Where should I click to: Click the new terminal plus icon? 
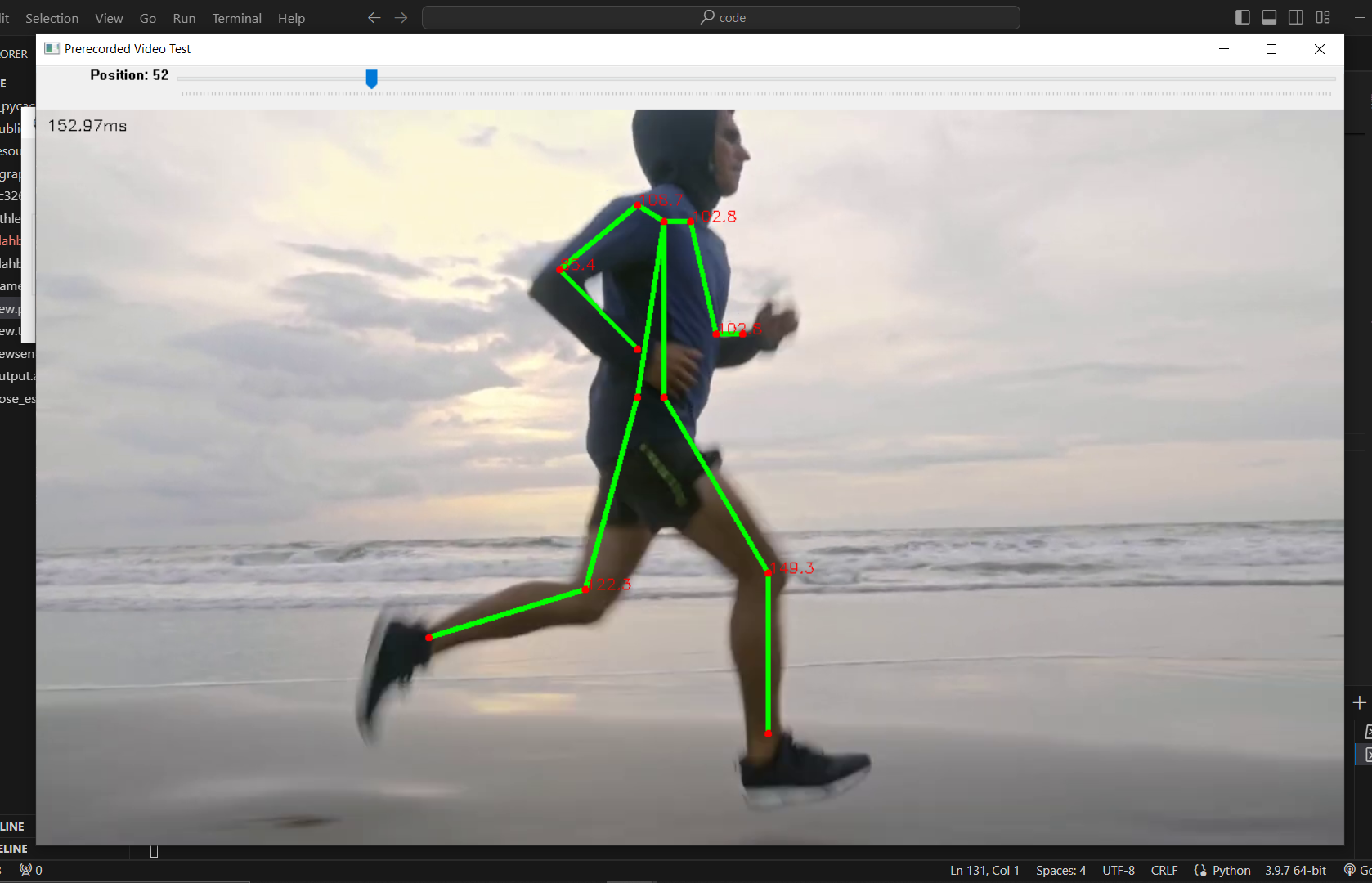tap(1359, 702)
